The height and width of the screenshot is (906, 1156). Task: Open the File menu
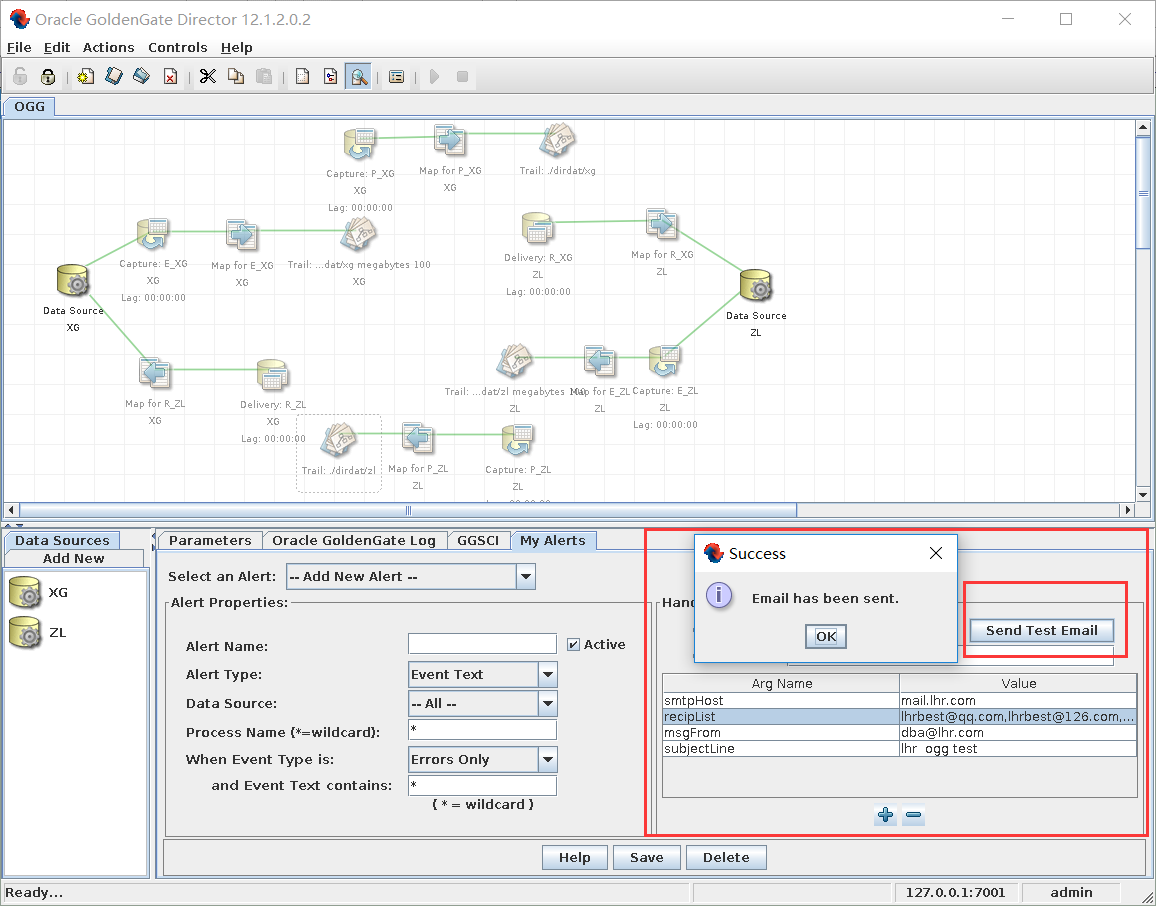point(19,47)
